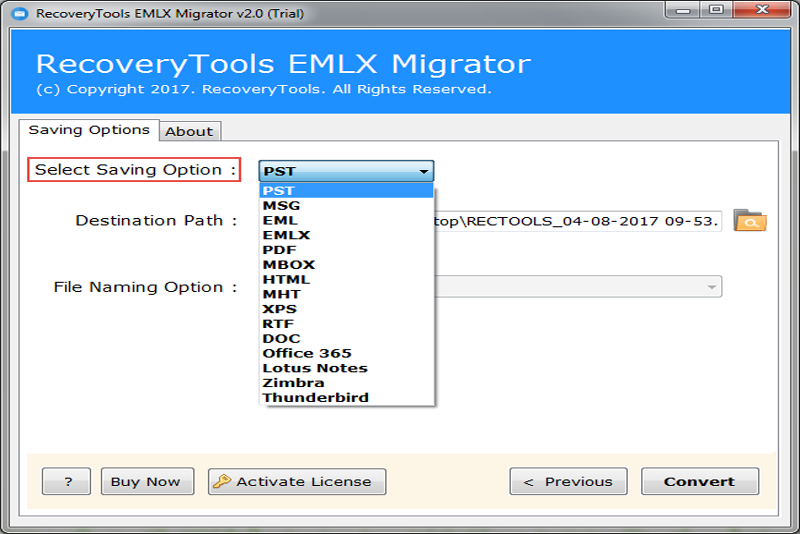Switch to the About tab
The image size is (800, 534).
(x=189, y=131)
